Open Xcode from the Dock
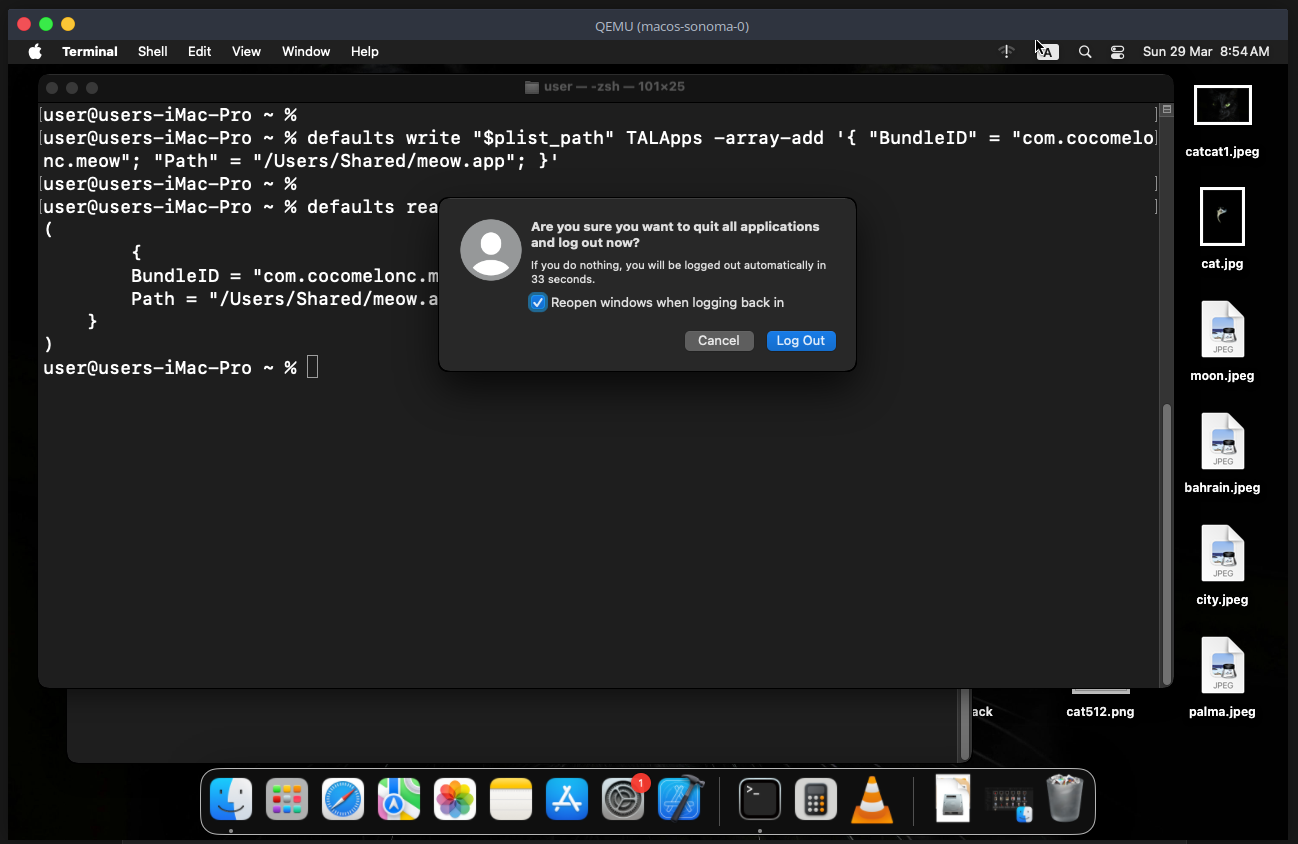Image resolution: width=1298 pixels, height=844 pixels. click(680, 800)
